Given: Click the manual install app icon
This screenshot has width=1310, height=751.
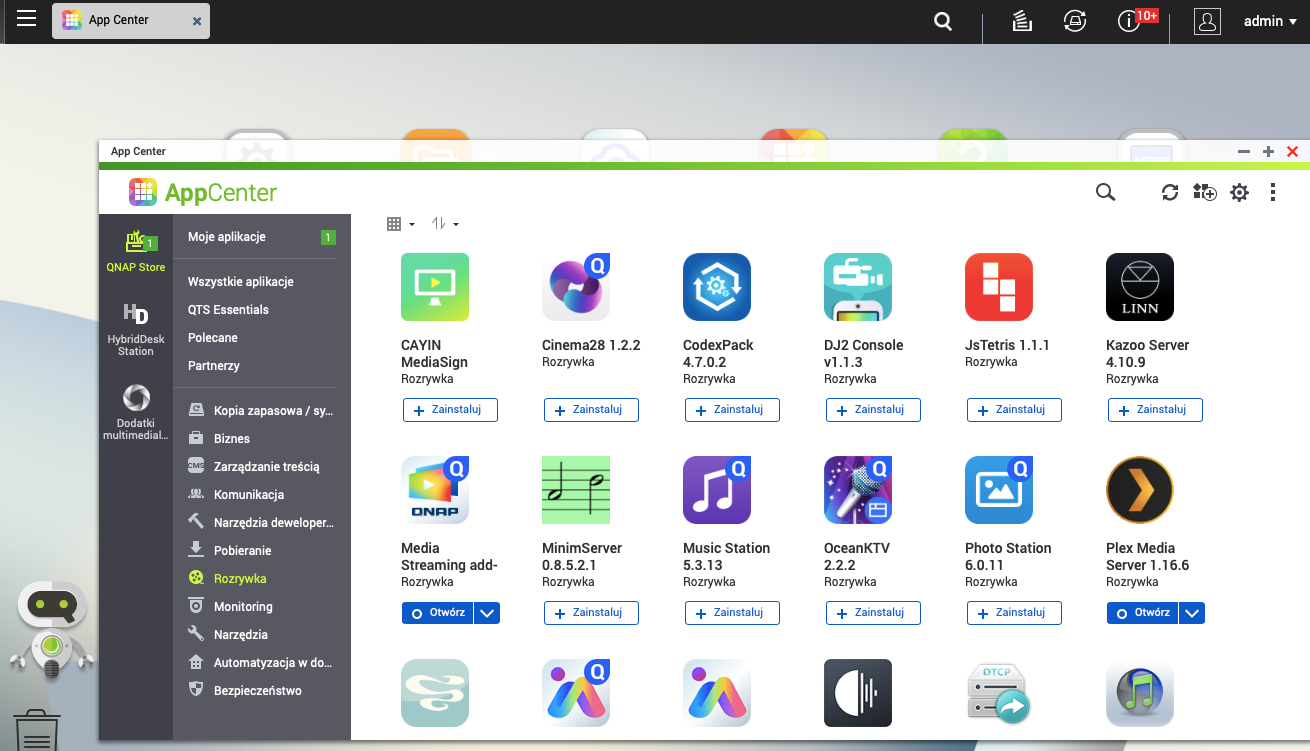Looking at the screenshot, I should (1205, 192).
